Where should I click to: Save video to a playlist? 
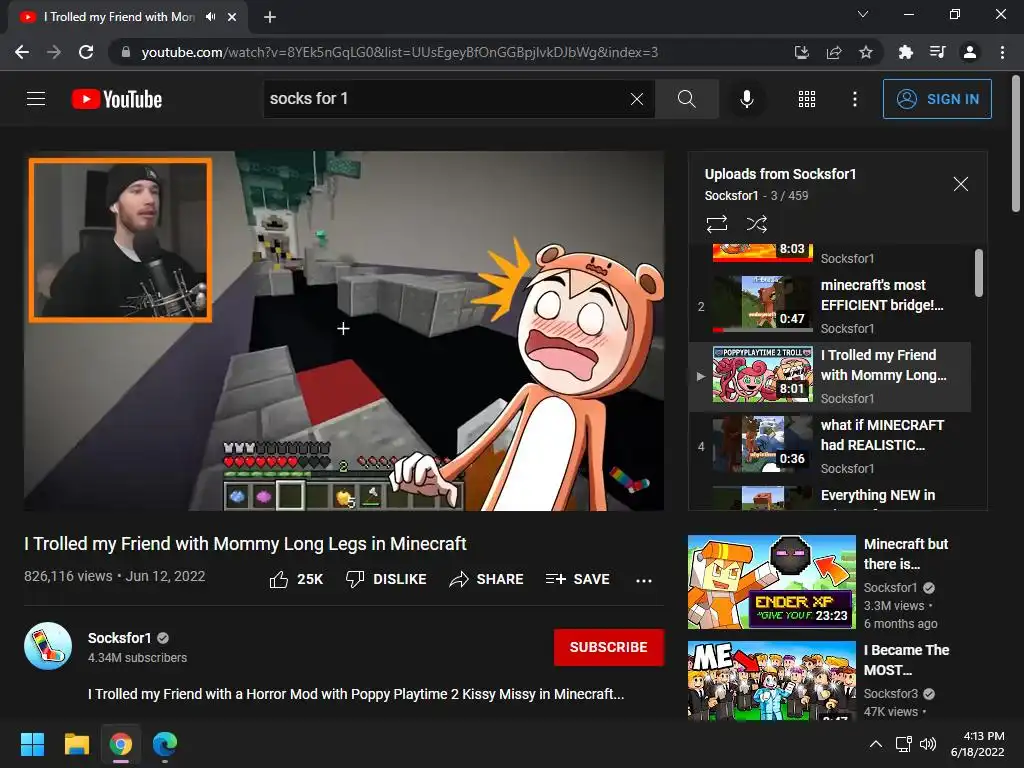coord(577,579)
